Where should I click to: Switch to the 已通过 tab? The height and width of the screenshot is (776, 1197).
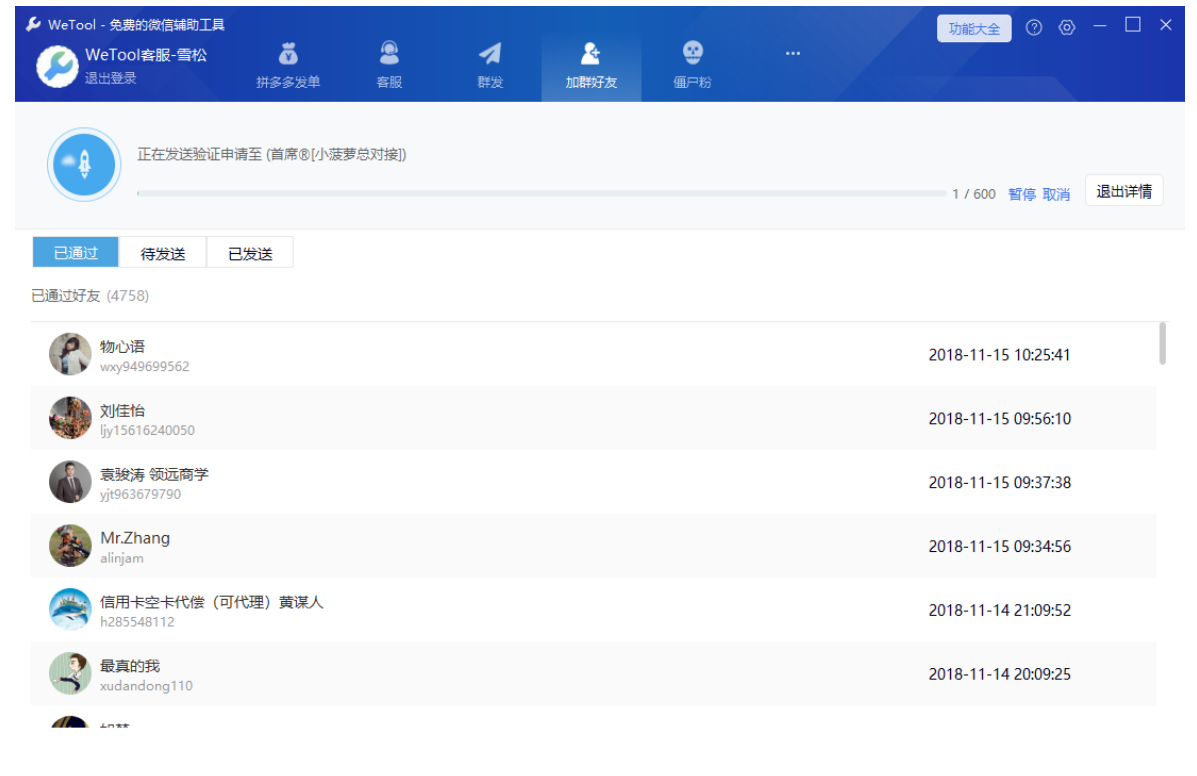[76, 253]
